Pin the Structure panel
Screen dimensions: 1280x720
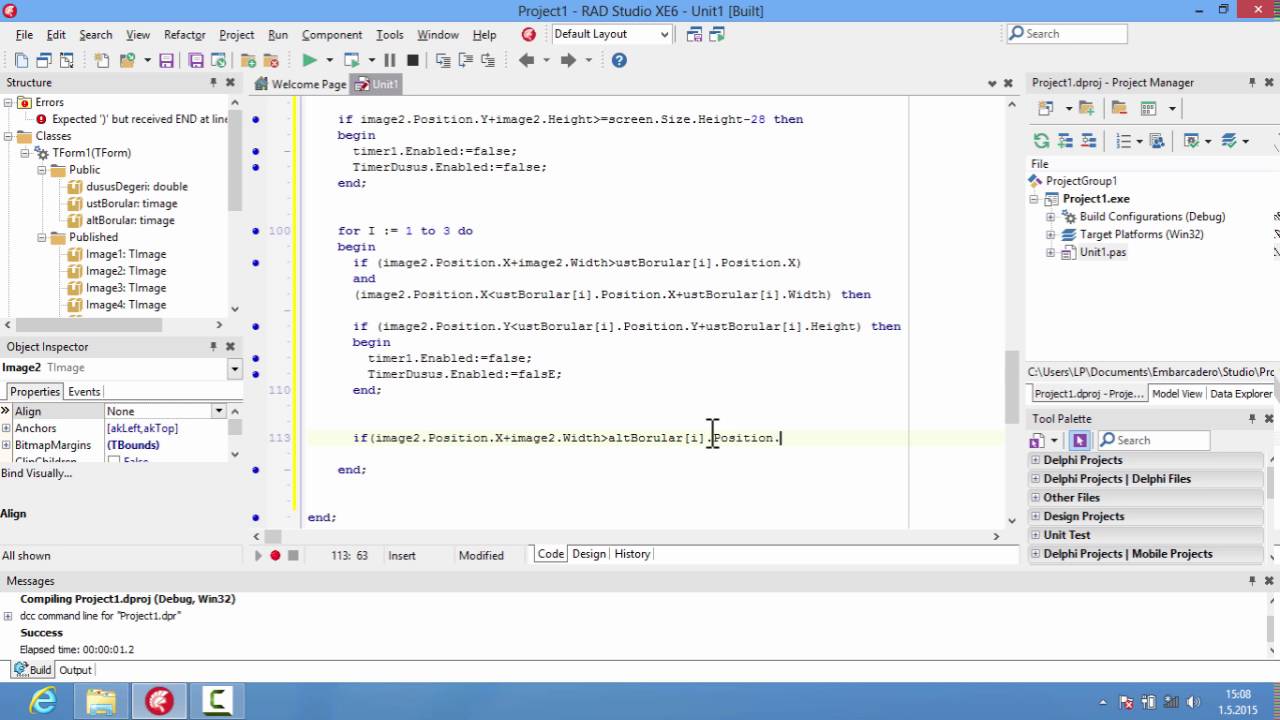coord(213,82)
